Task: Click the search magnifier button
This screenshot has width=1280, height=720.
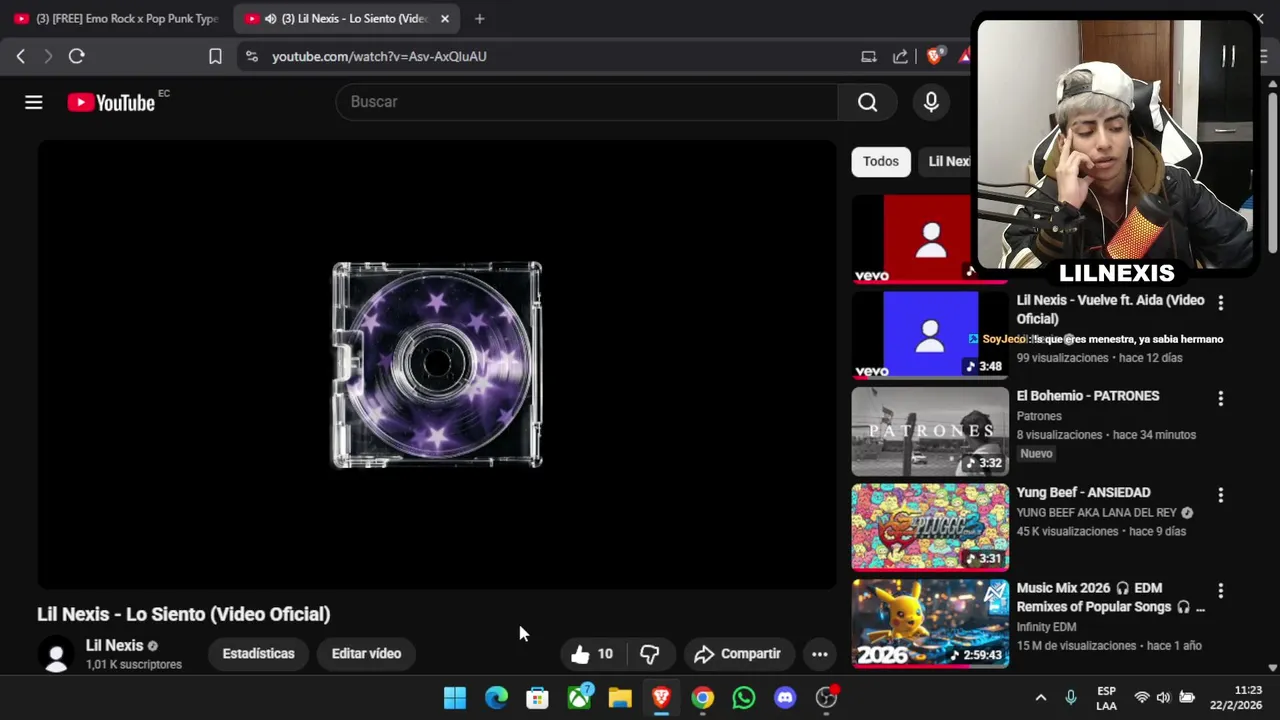Action: point(868,102)
